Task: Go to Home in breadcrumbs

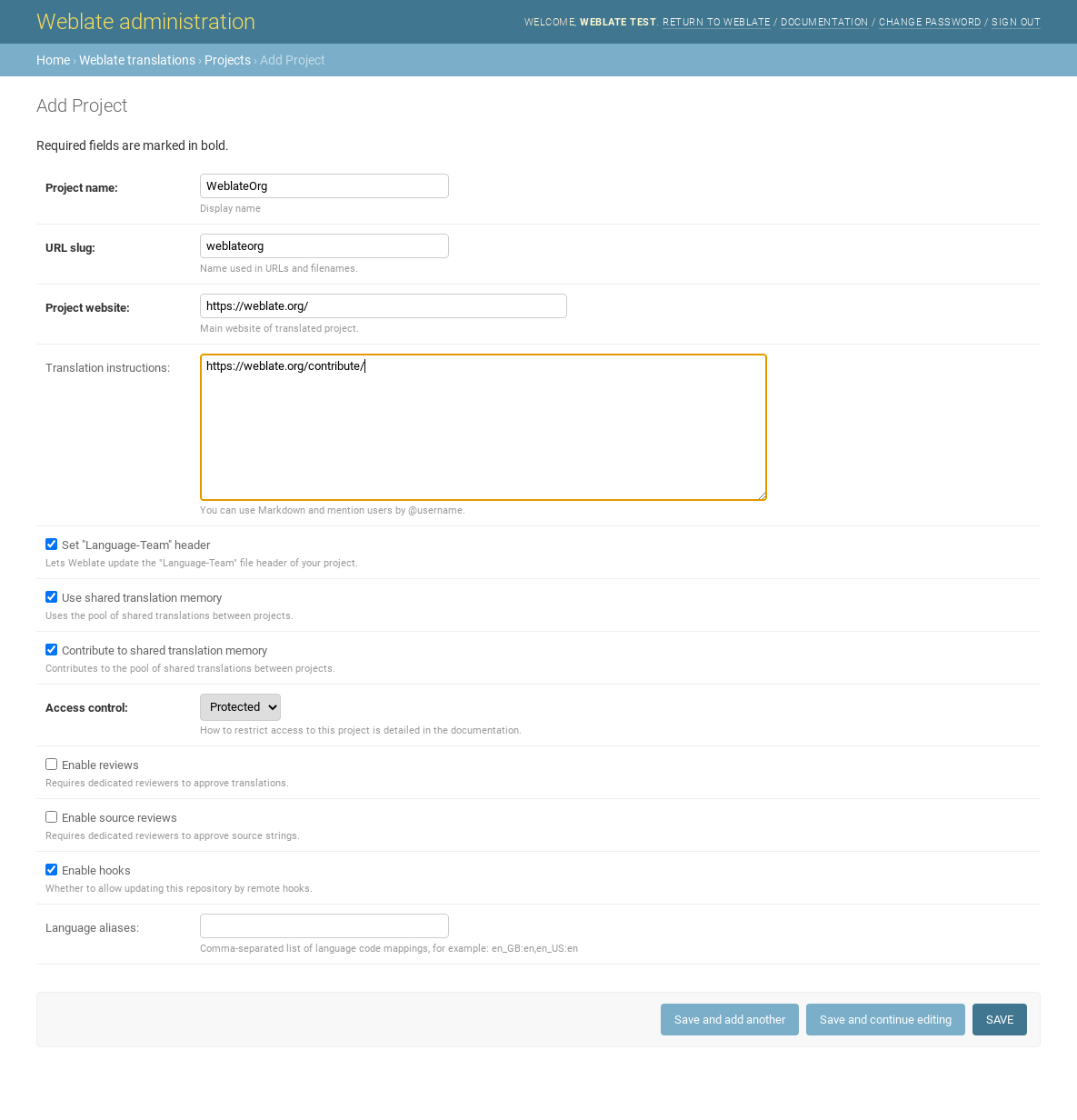Action: 53,60
